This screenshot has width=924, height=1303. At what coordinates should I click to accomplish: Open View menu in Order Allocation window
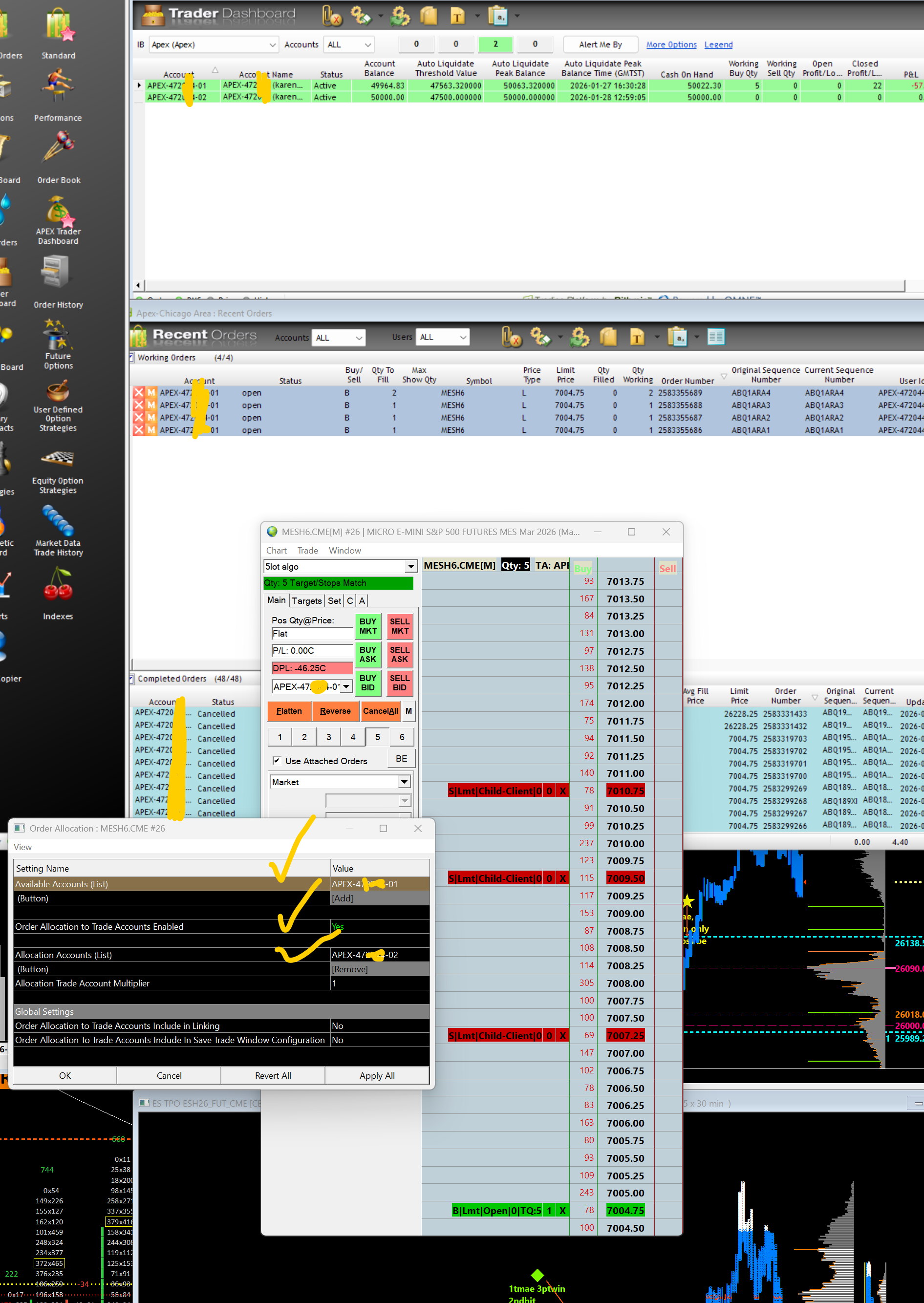[x=23, y=847]
